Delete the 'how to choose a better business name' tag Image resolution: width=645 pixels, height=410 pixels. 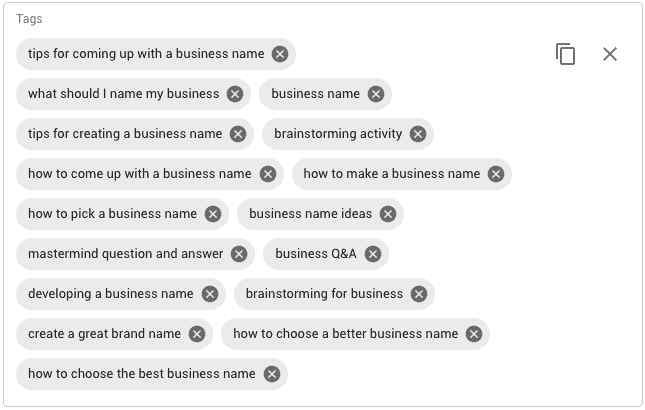point(474,334)
